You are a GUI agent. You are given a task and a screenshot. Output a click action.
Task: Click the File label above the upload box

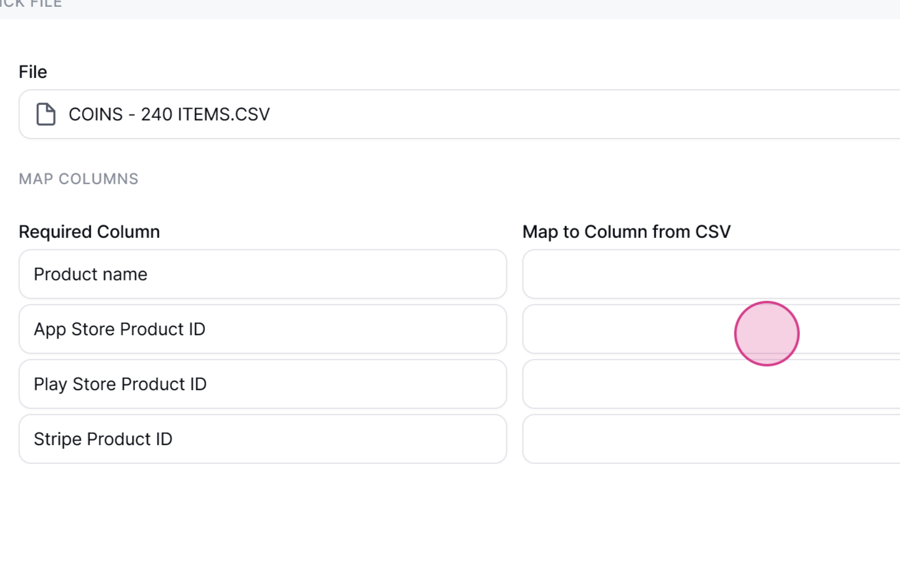[x=33, y=72]
